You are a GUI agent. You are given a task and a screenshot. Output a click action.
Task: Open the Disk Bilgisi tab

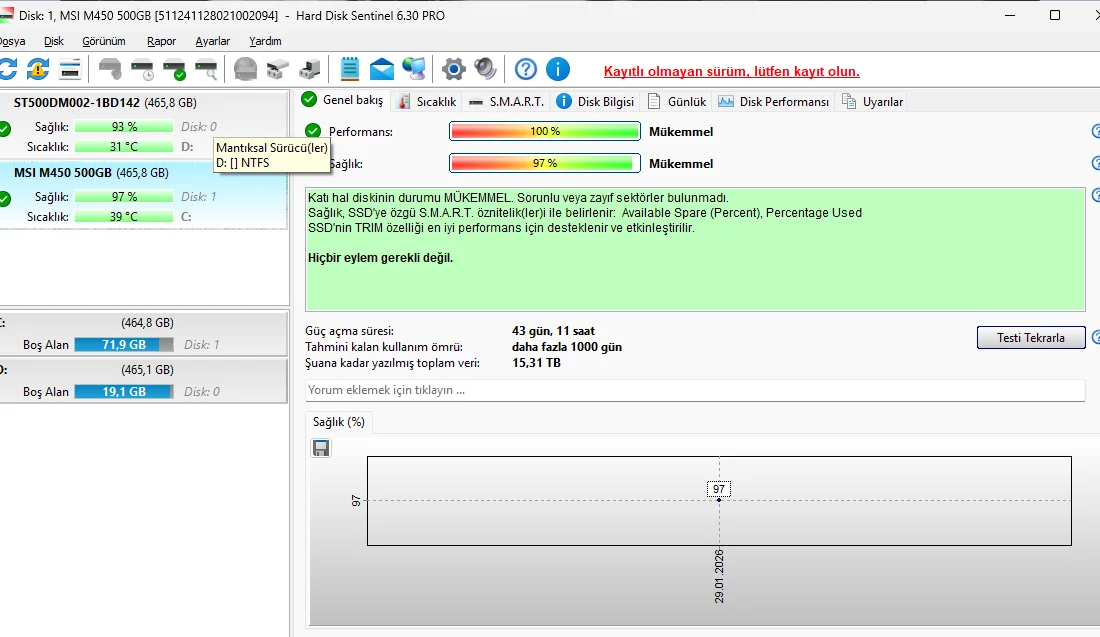[x=595, y=102]
